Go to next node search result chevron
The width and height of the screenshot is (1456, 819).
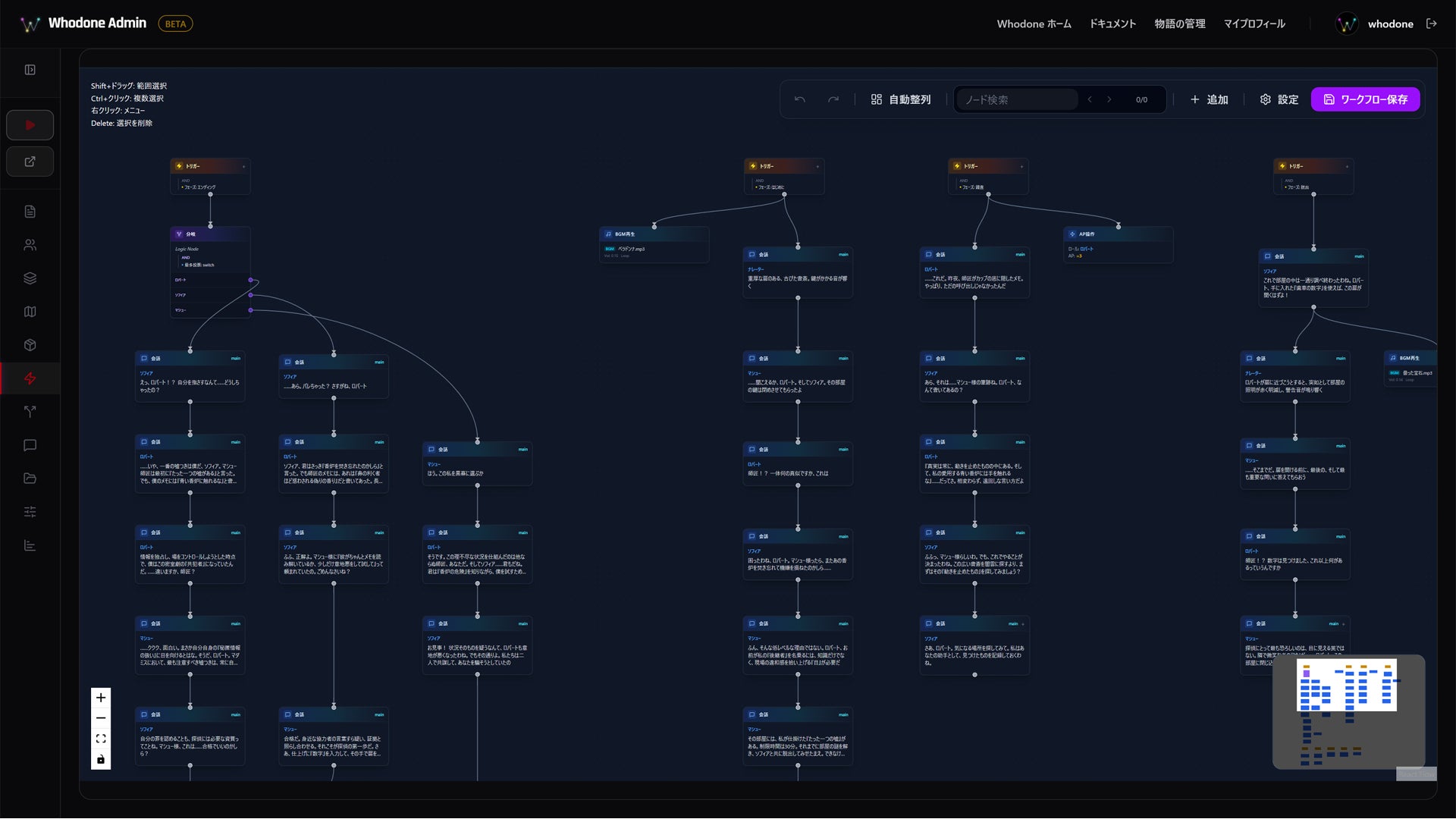tap(1109, 99)
